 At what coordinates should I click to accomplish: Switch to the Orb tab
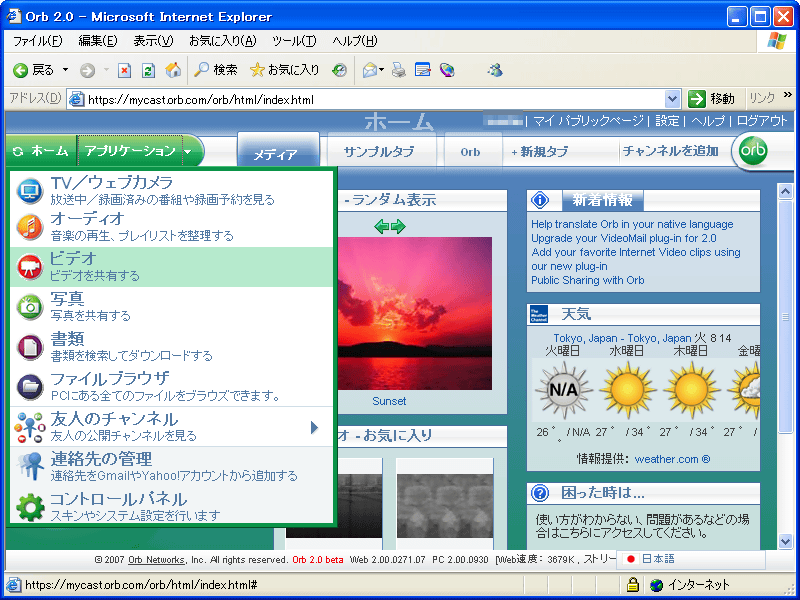472,152
